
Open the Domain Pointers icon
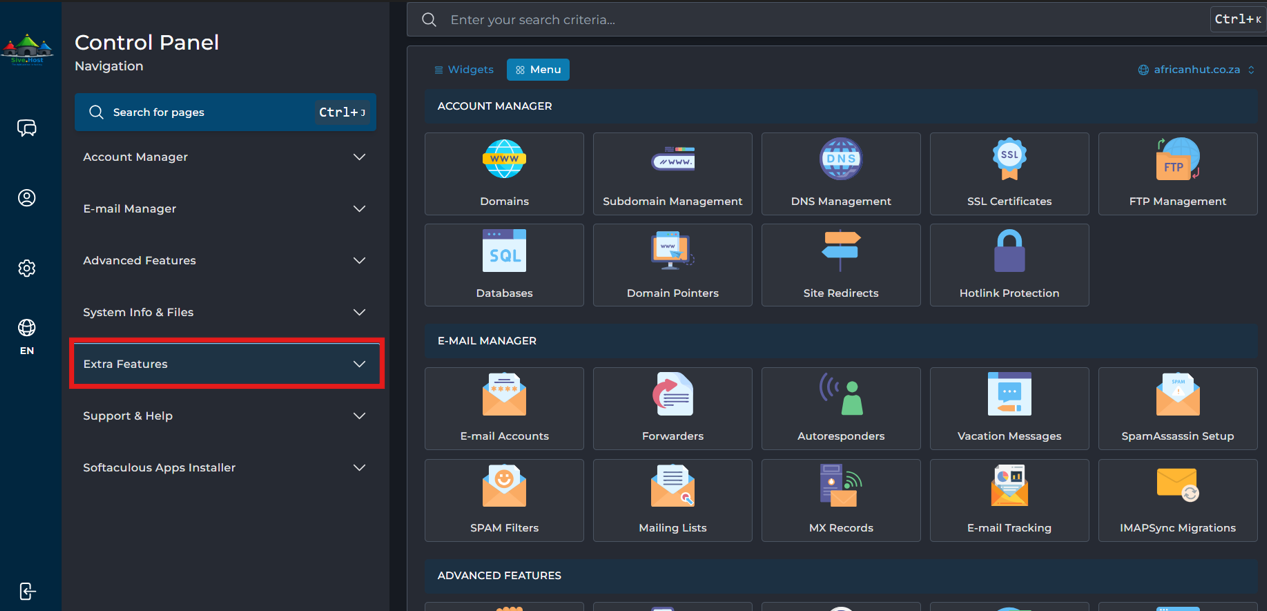click(x=673, y=265)
